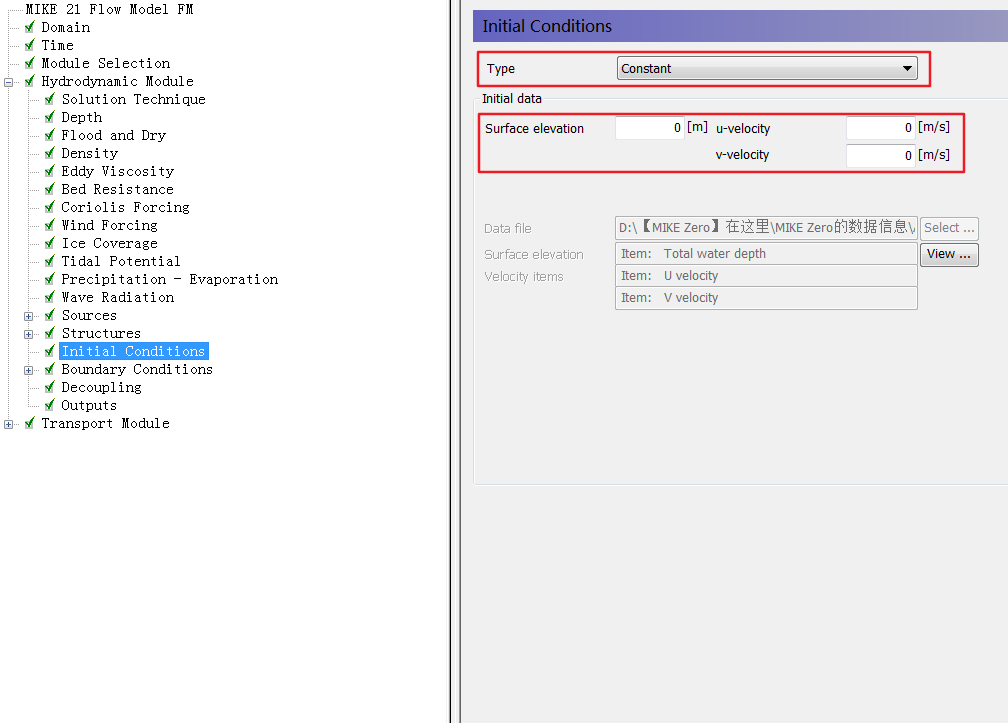This screenshot has width=1008, height=723.
Task: Click the Select ... file button
Action: pyautogui.click(x=950, y=228)
